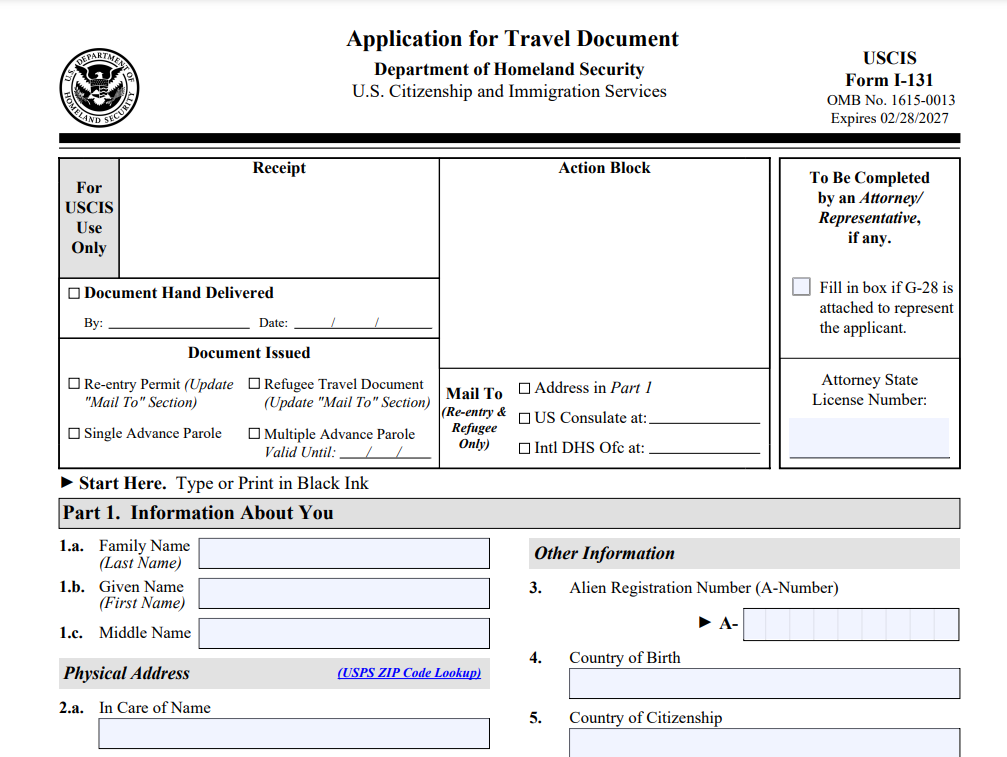Select the Single Advance Parole checkbox
1007x757 pixels.
(74, 433)
